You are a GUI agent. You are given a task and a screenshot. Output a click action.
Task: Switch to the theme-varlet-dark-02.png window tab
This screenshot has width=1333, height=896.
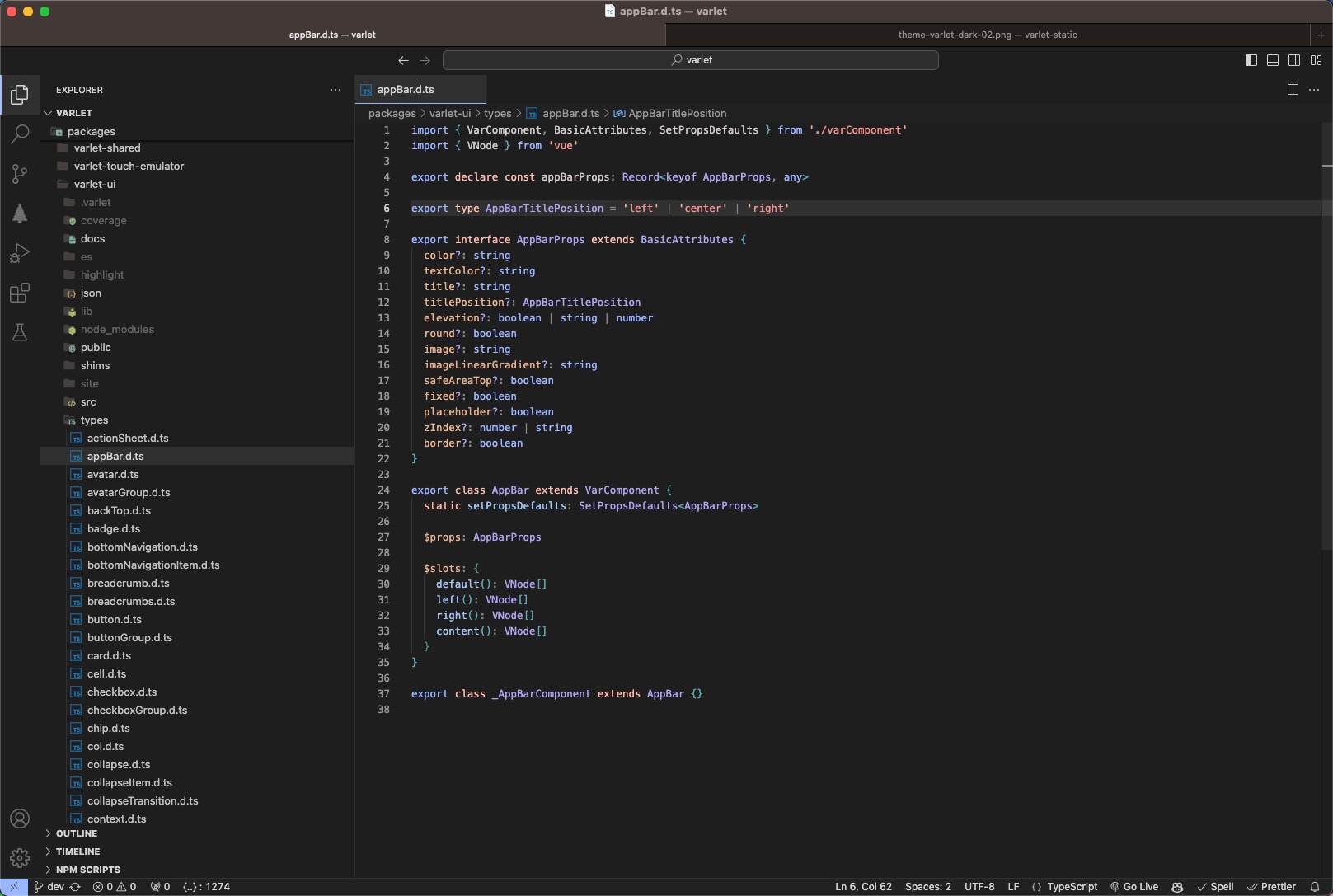click(987, 35)
